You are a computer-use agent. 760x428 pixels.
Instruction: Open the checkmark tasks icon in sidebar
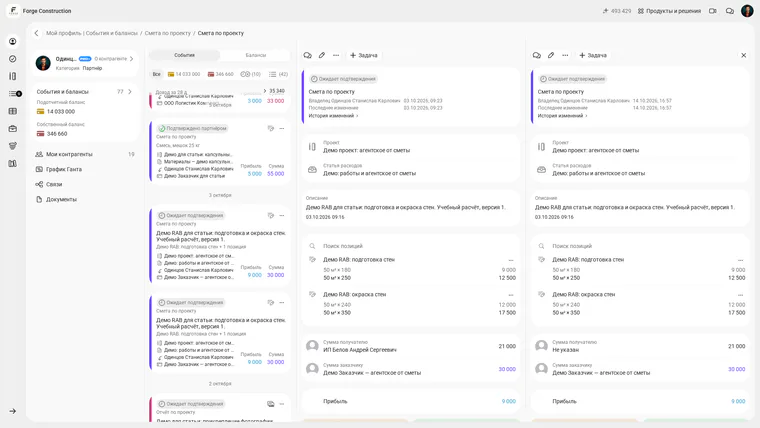click(x=13, y=59)
